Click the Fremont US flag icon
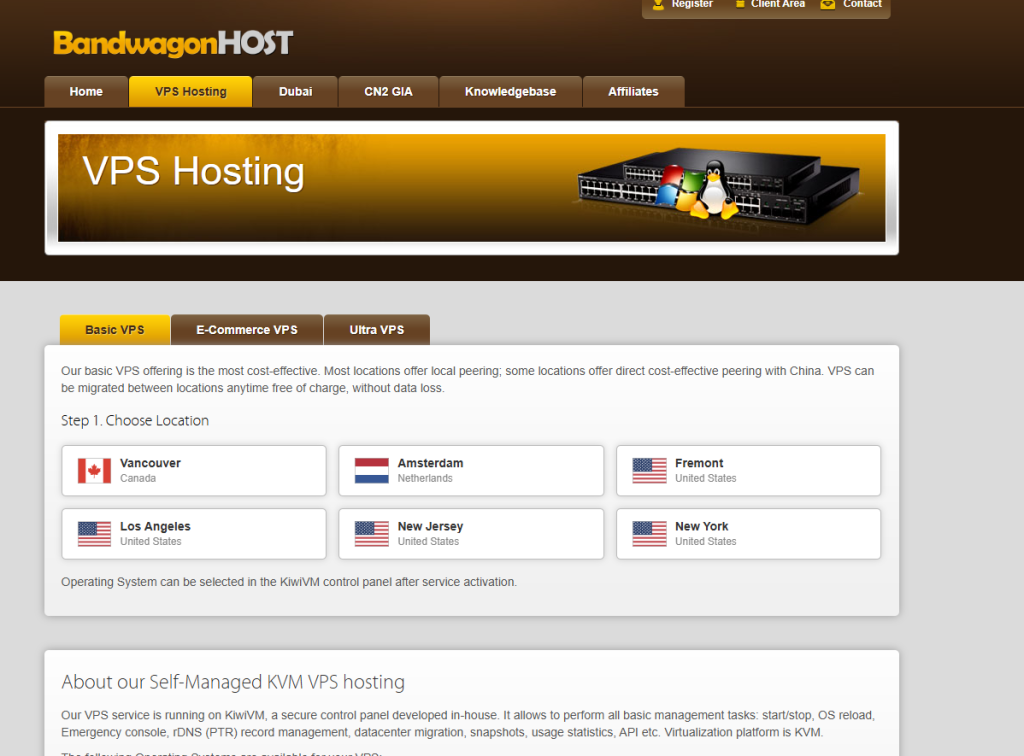The image size is (1024, 756). click(x=649, y=471)
